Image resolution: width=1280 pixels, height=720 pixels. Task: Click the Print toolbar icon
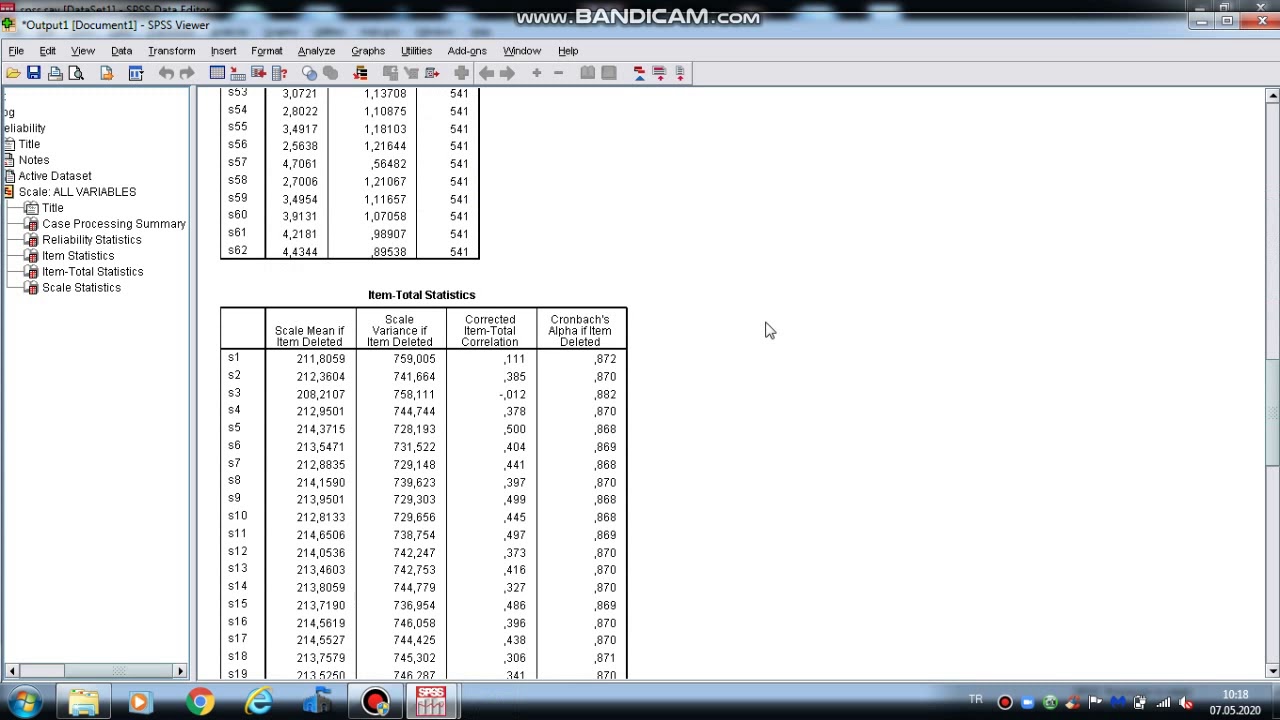point(55,73)
